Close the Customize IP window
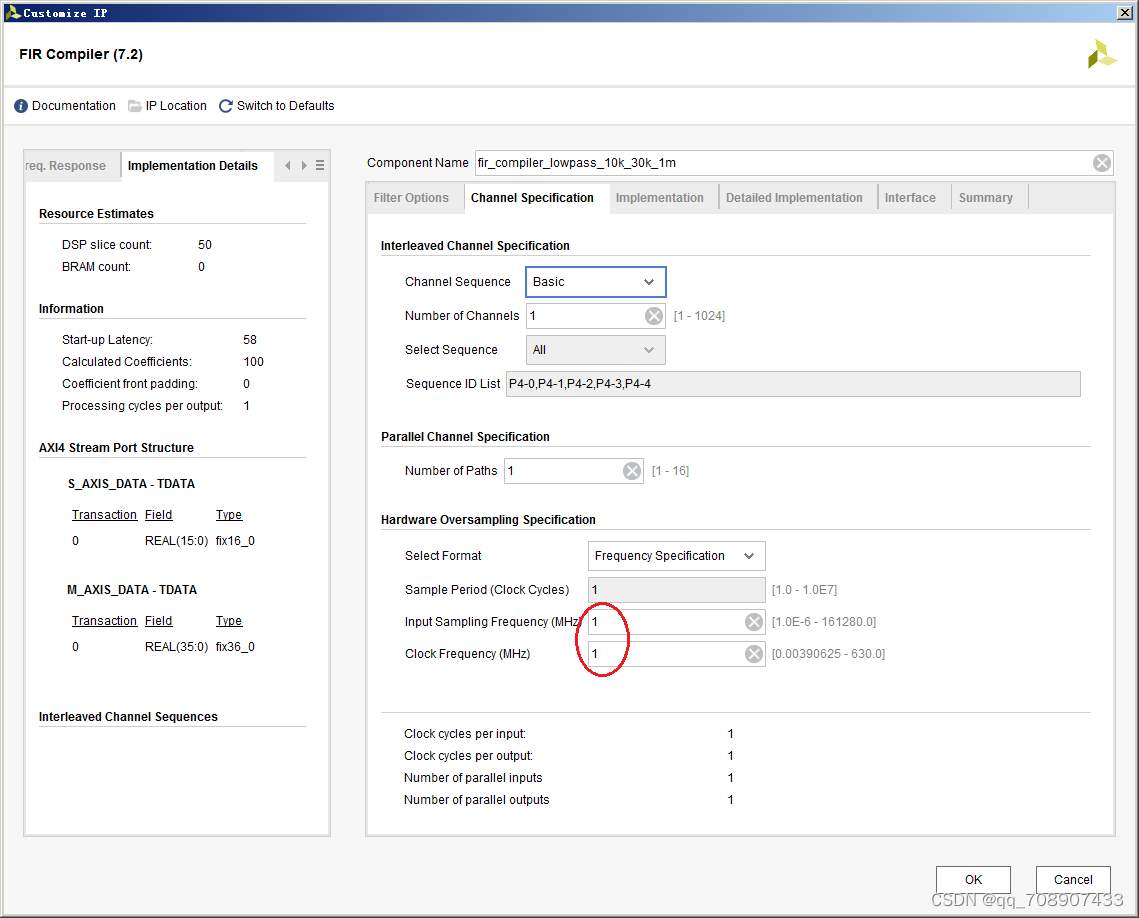 click(1123, 12)
